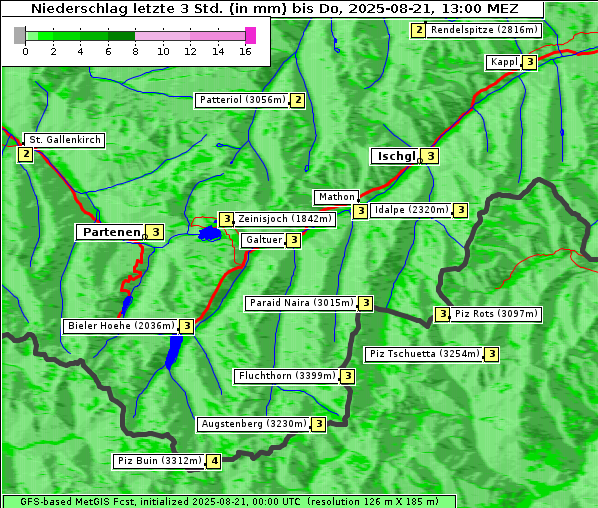The height and width of the screenshot is (508, 598).
Task: Click legend tick label 8
Action: coord(135,51)
